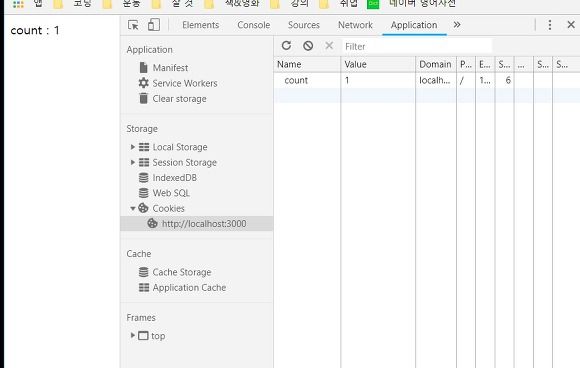Toggle the device toolbar icon
Image resolution: width=580 pixels, height=368 pixels.
154,25
